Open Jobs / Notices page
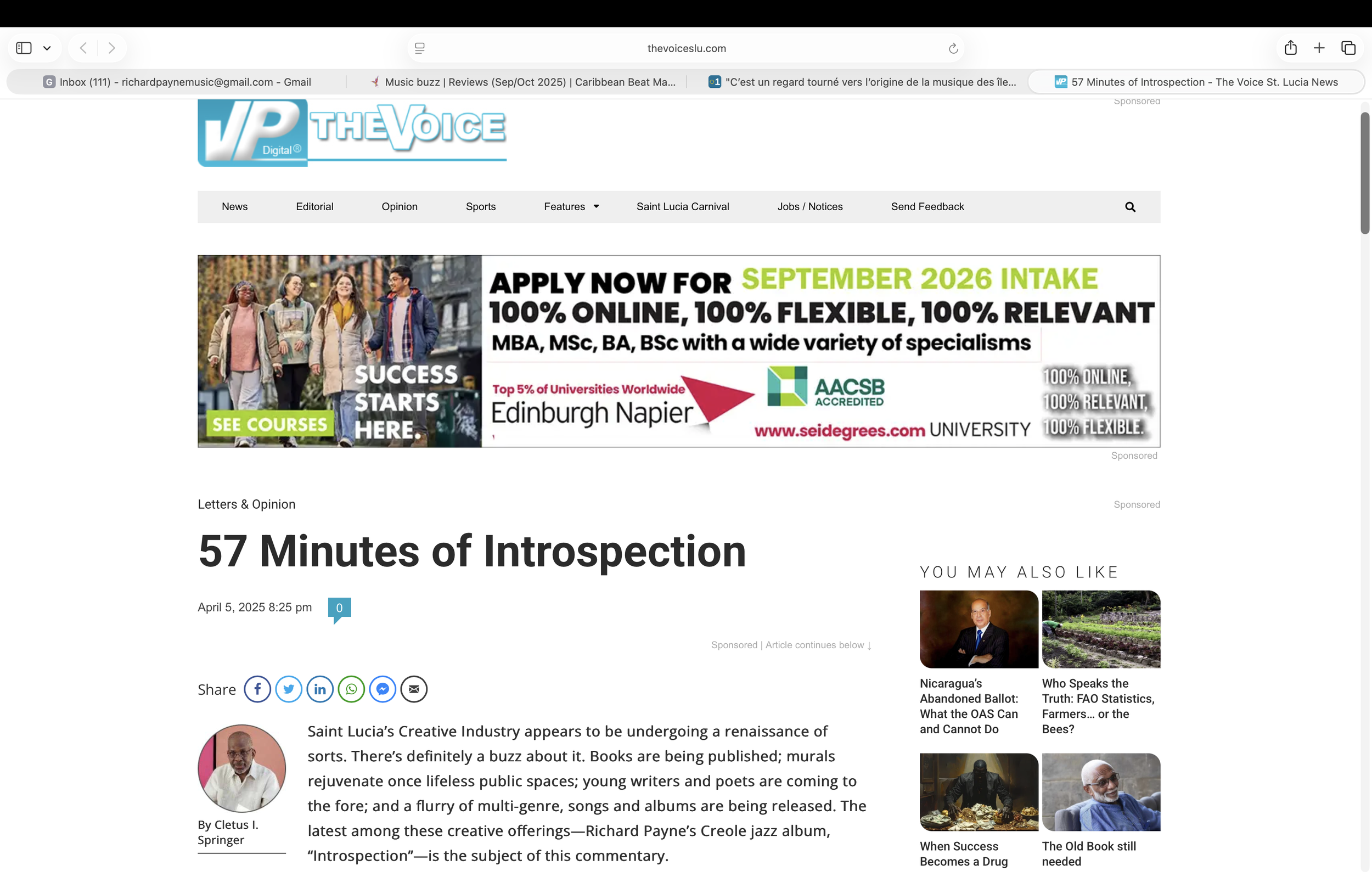 pyautogui.click(x=810, y=206)
